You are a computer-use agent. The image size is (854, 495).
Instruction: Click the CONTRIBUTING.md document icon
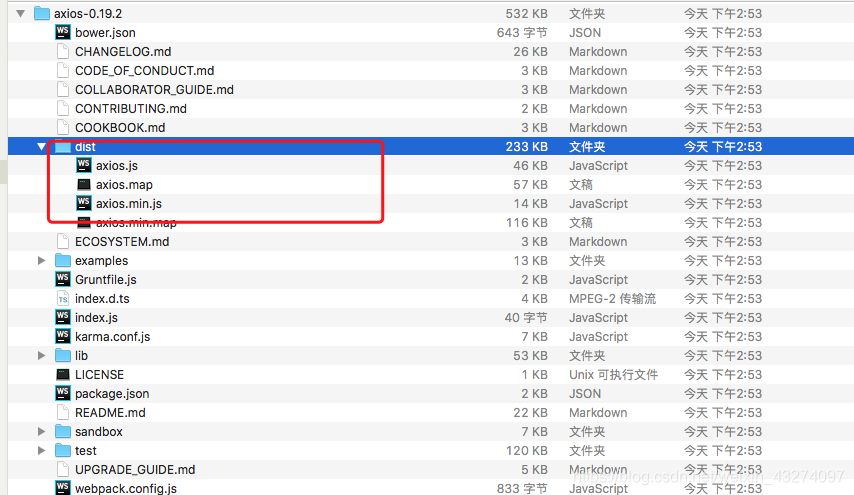[63, 108]
